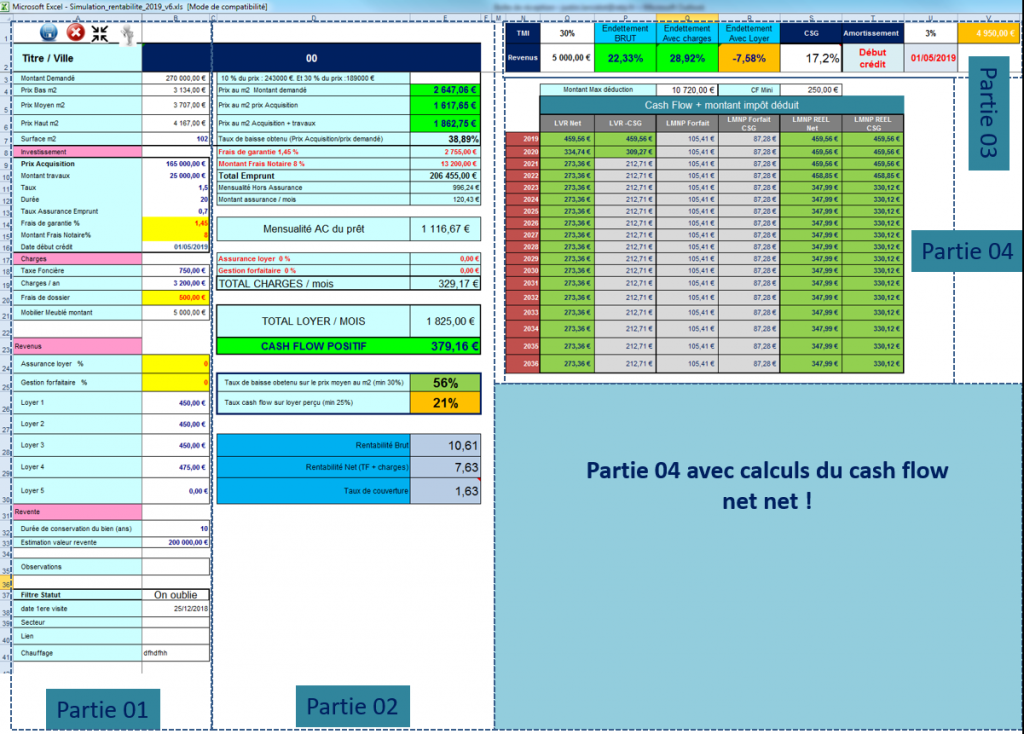This screenshot has width=1024, height=734.
Task: Click the Loyer 4 value cell
Action: coord(175,466)
